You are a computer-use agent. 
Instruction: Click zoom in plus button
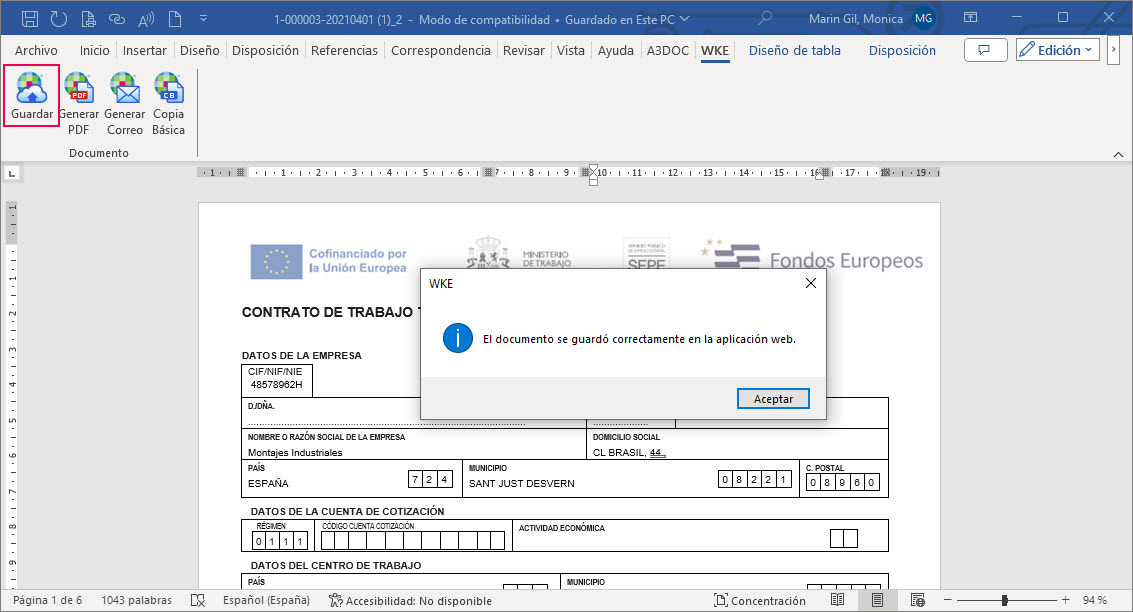click(1066, 600)
